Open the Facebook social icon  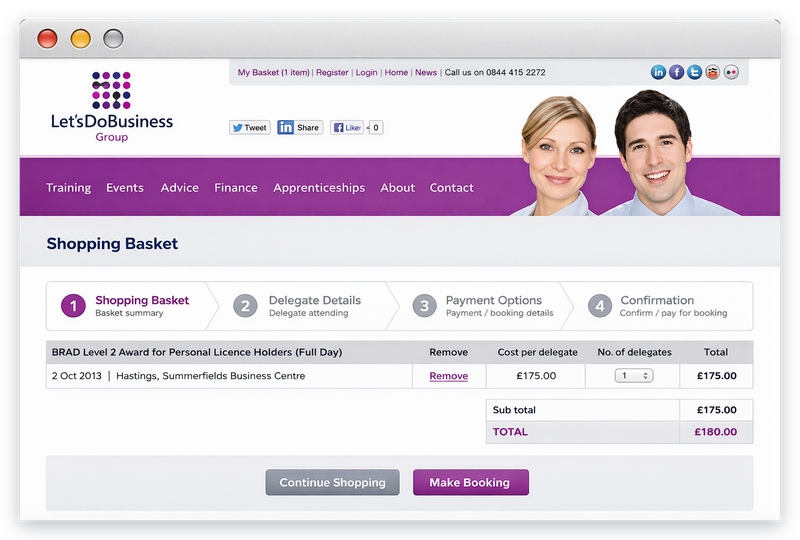coord(676,72)
